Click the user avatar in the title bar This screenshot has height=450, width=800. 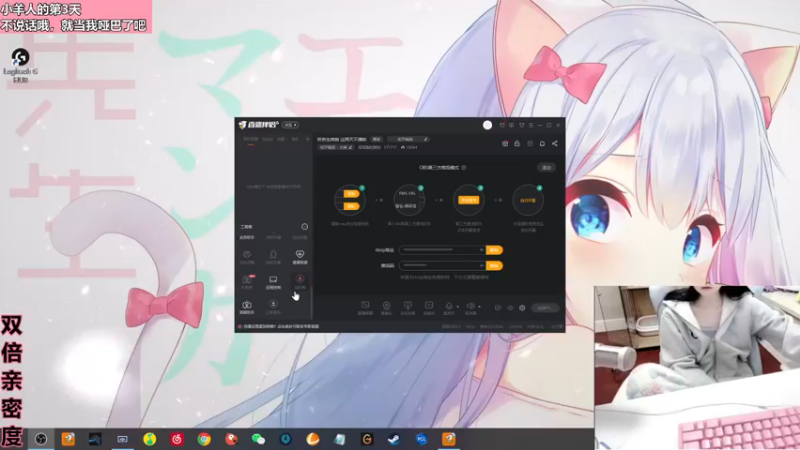point(487,125)
